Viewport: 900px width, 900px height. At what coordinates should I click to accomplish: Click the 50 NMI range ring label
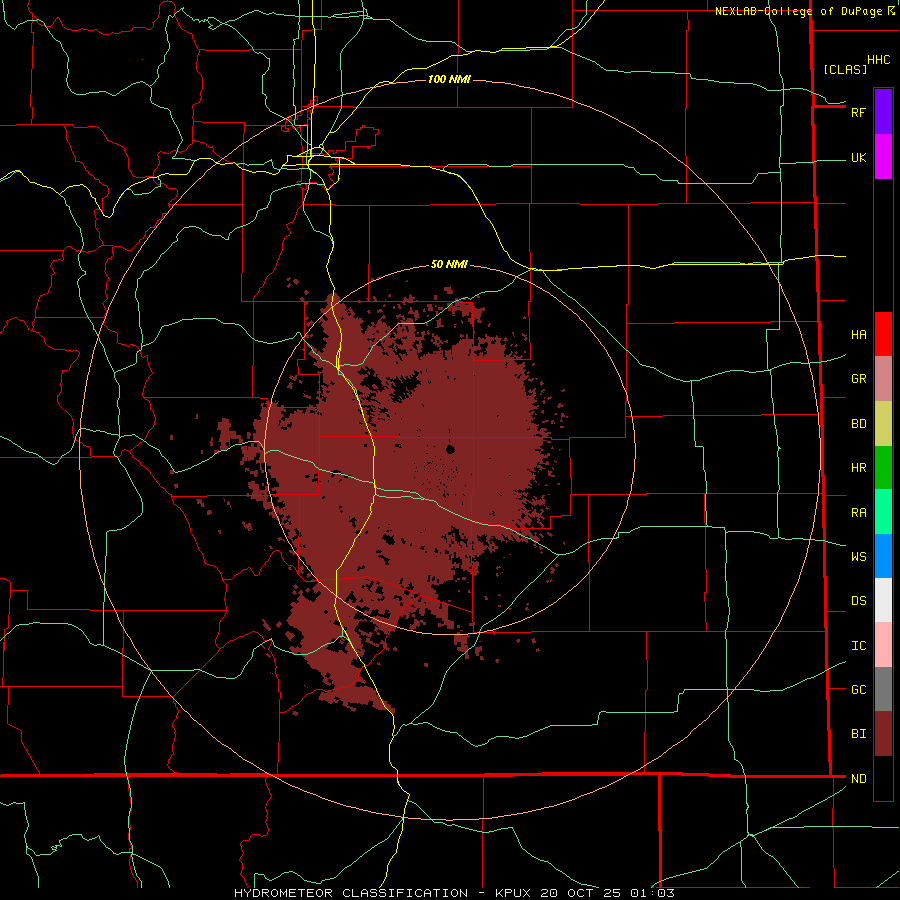449,264
